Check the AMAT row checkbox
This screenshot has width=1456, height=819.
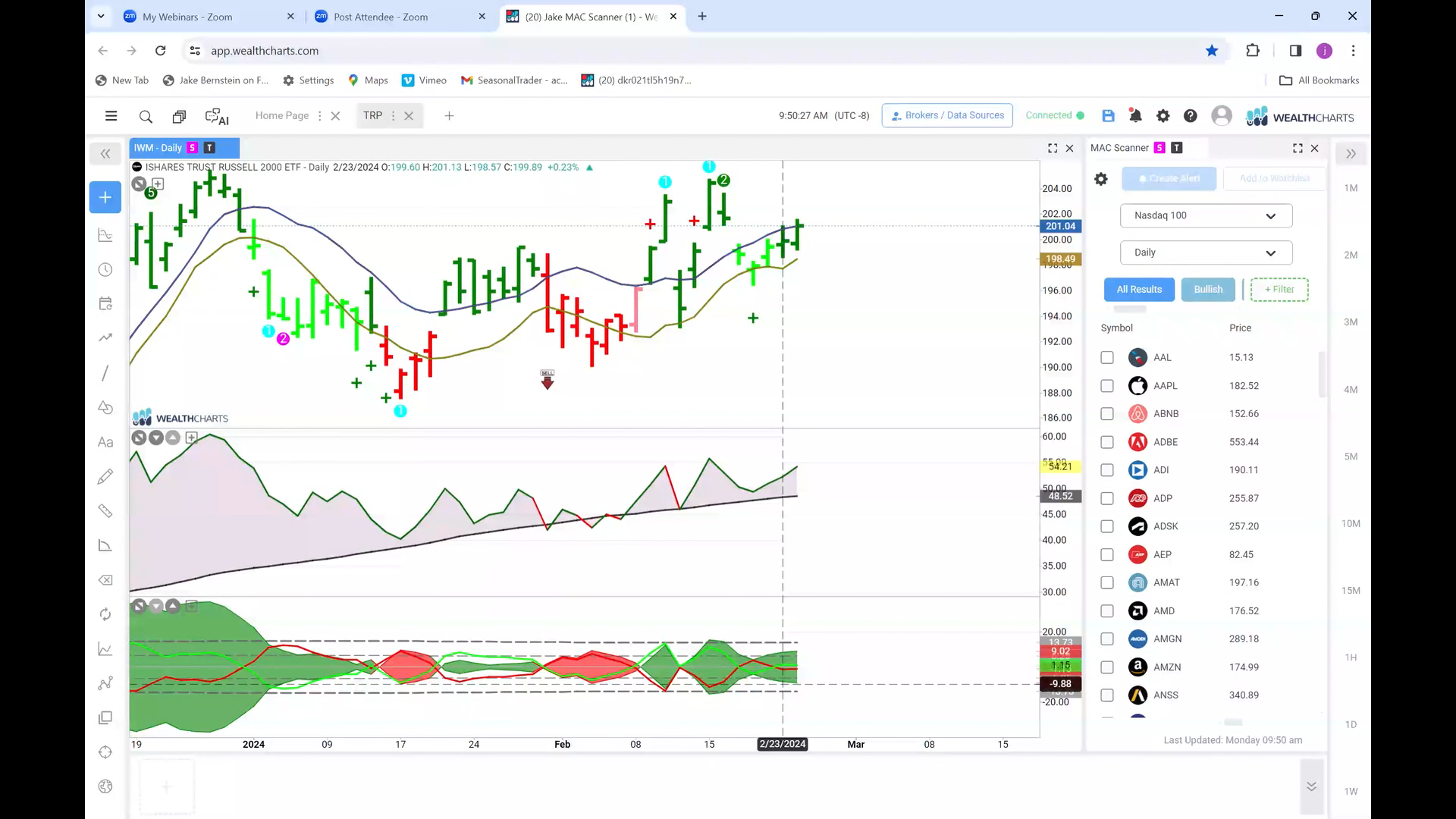pos(1107,582)
